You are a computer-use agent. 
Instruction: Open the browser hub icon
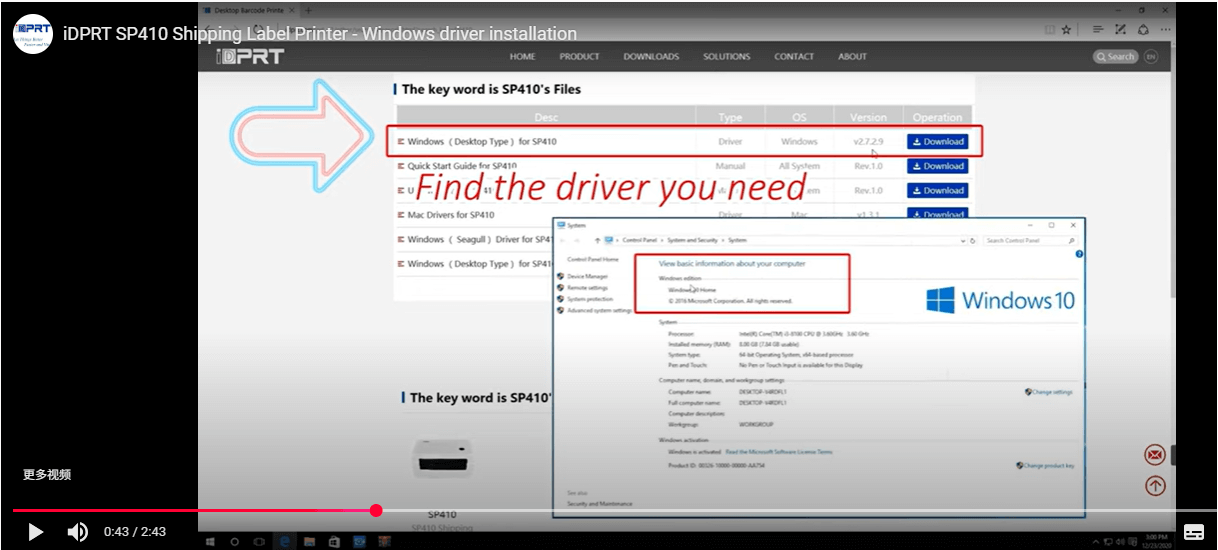(1098, 30)
